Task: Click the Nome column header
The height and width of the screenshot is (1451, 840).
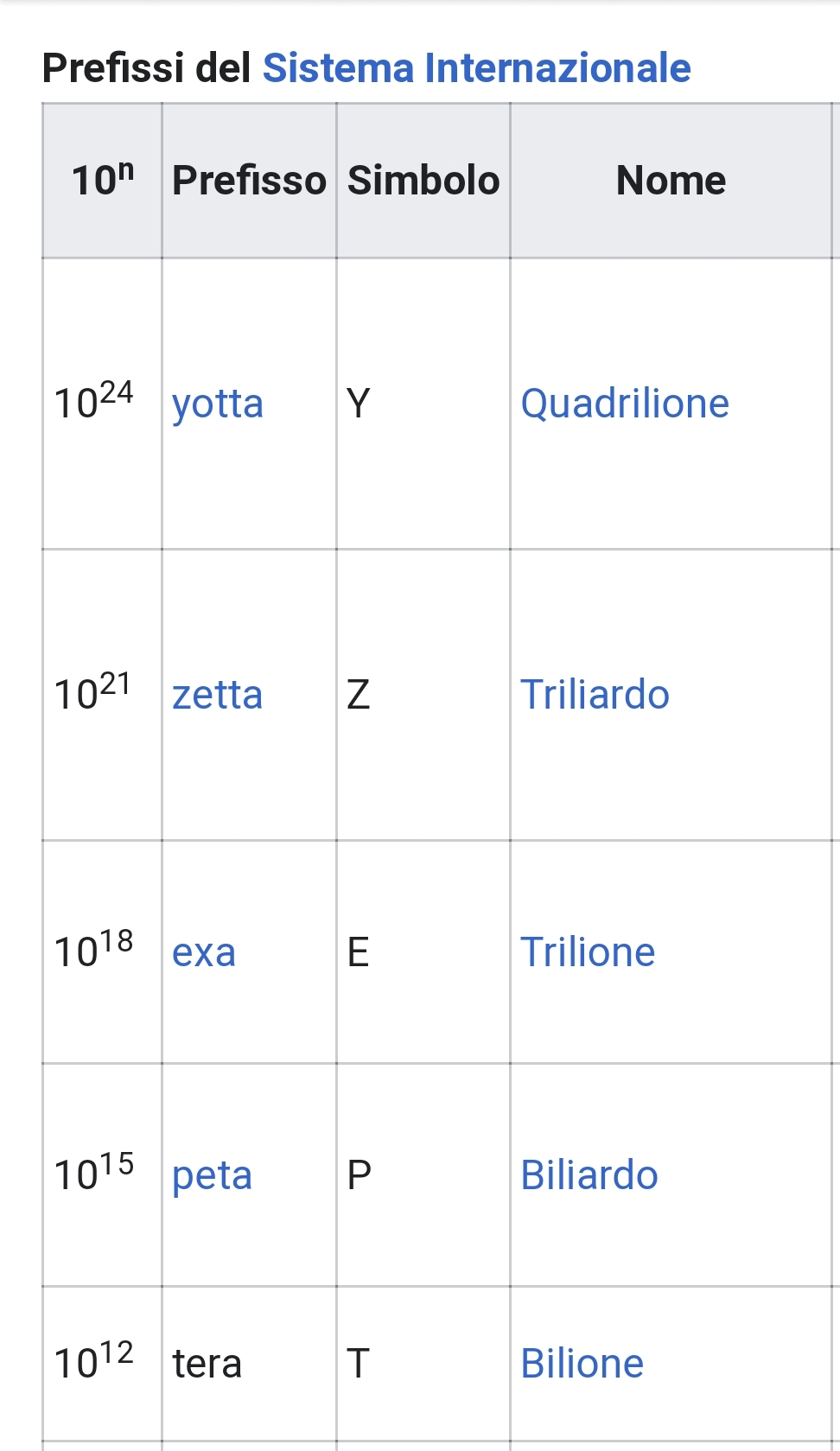Action: [x=671, y=181]
